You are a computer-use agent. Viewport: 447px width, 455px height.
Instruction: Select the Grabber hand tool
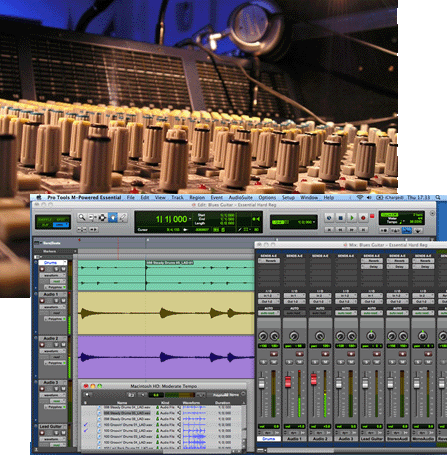[x=113, y=218]
